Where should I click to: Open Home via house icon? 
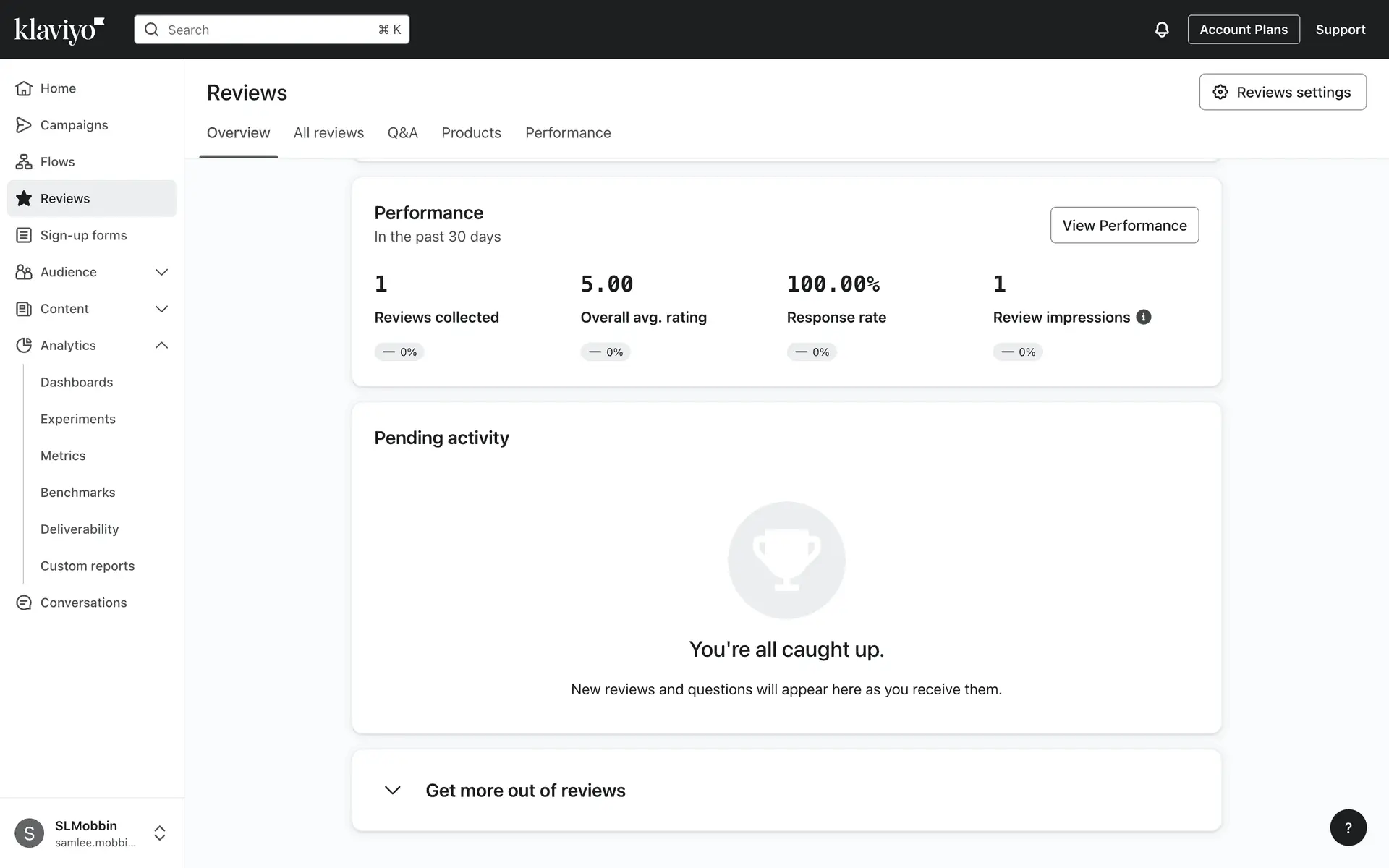pos(24,88)
